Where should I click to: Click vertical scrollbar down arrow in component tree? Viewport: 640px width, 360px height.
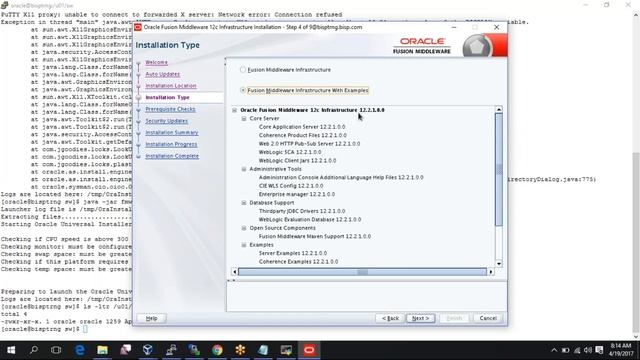pos(498,264)
